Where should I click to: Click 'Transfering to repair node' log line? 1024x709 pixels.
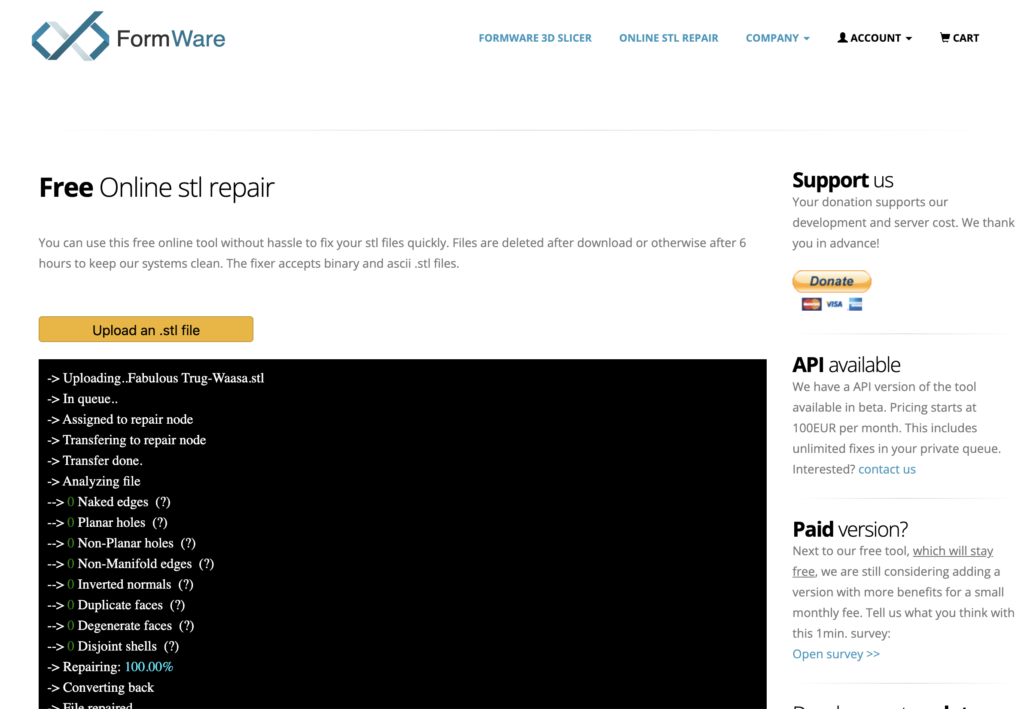point(127,440)
